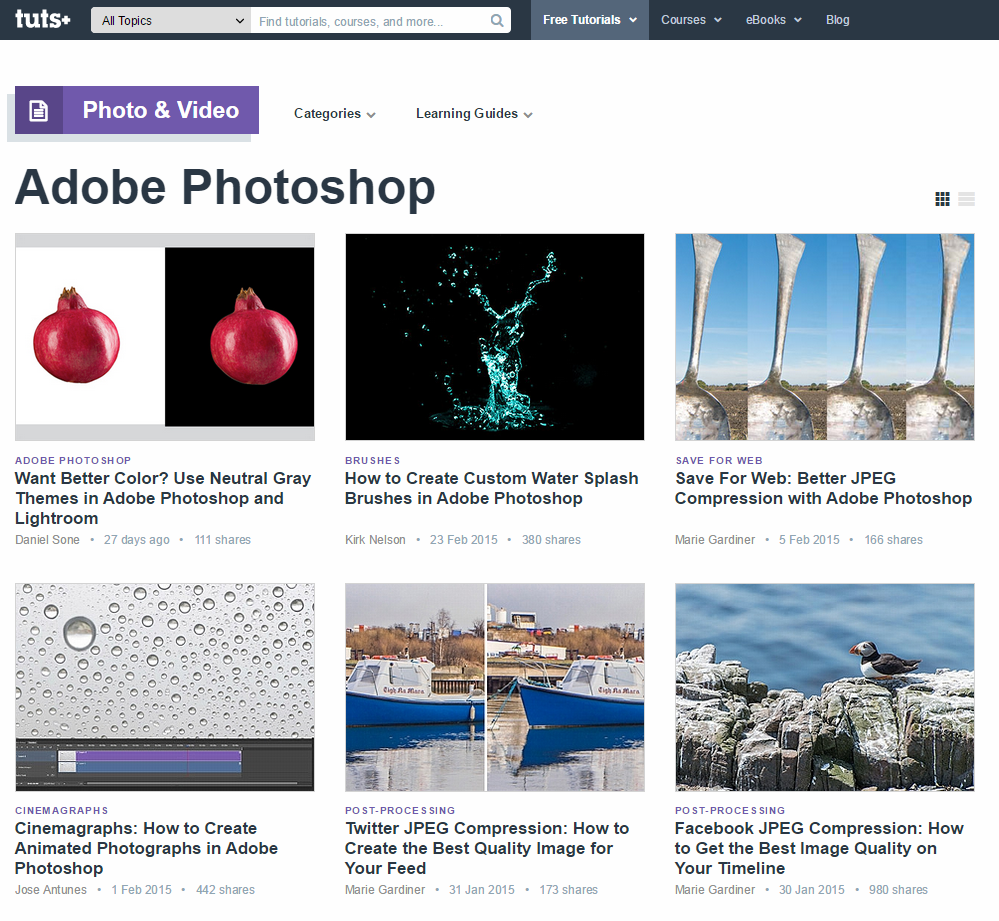Open the eBooks menu
This screenshot has height=921, width=999.
pos(773,20)
